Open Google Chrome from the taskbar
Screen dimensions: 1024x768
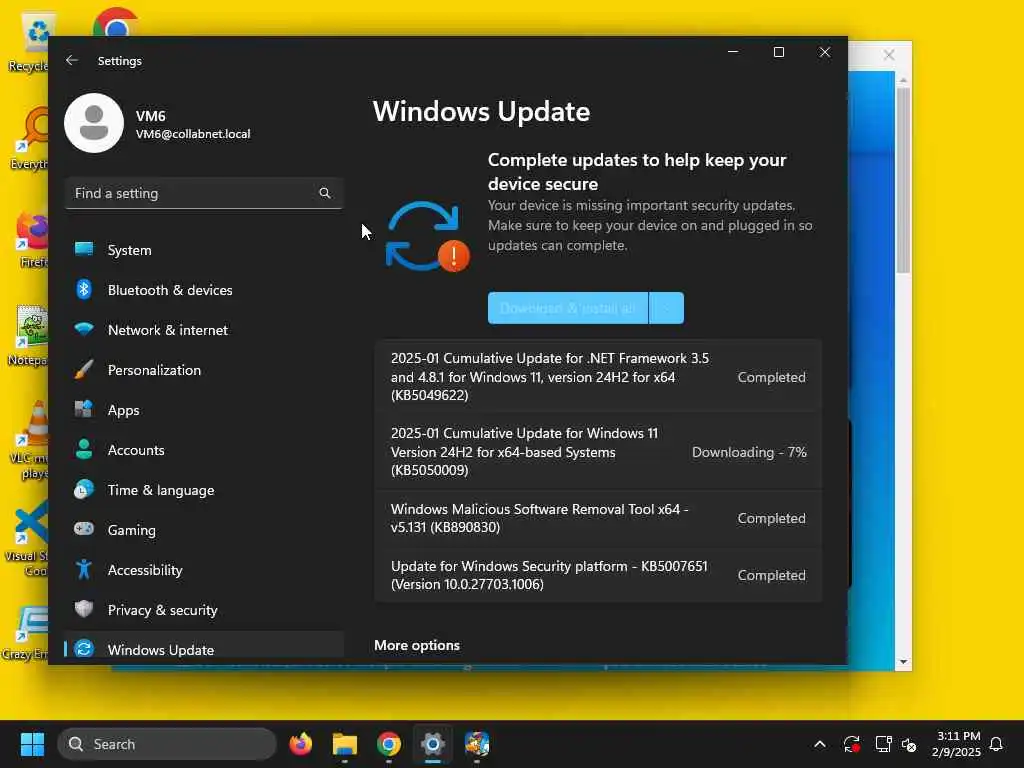pos(389,744)
